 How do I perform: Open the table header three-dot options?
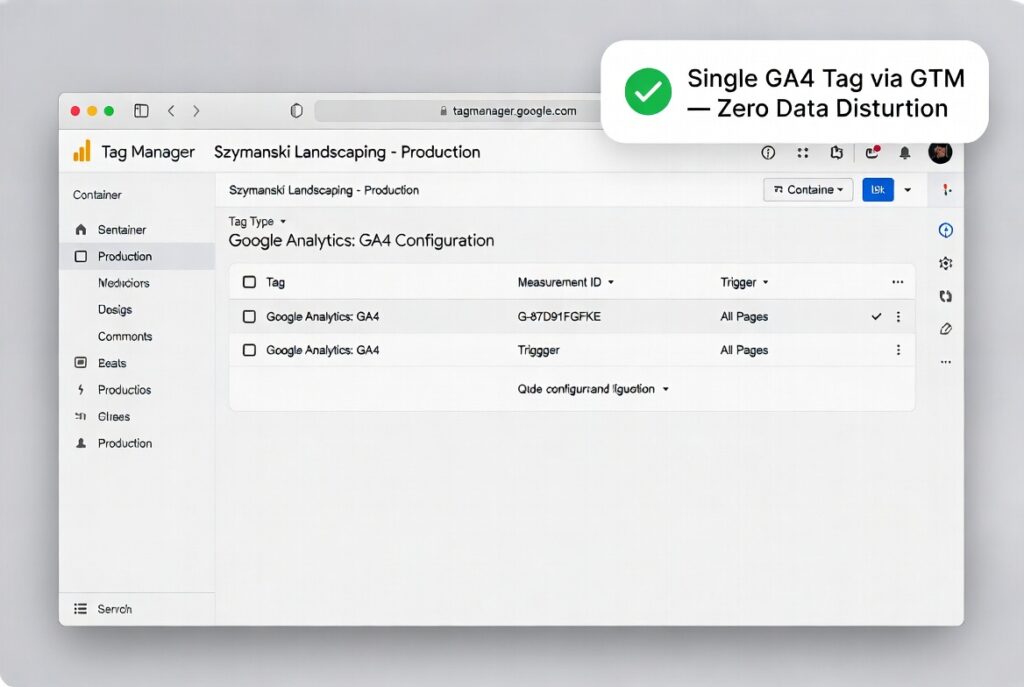pyautogui.click(x=897, y=282)
